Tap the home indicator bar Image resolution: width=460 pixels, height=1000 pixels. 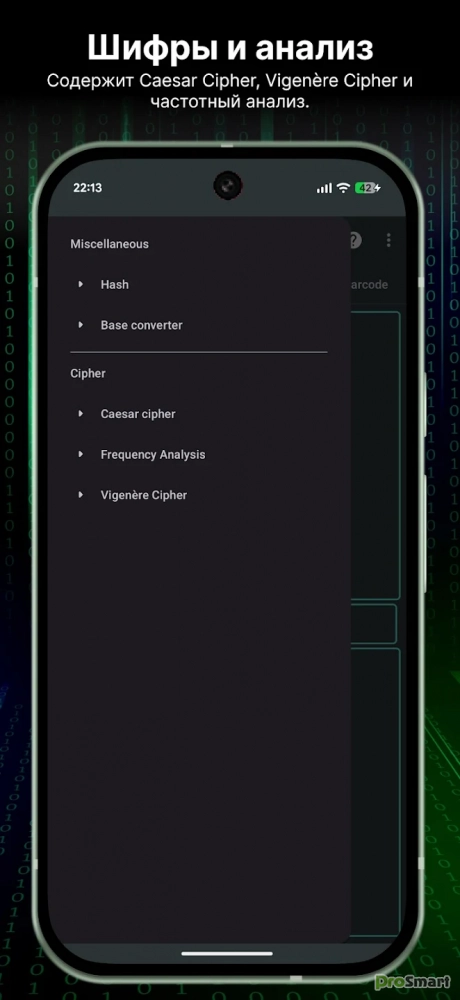[x=227, y=953]
